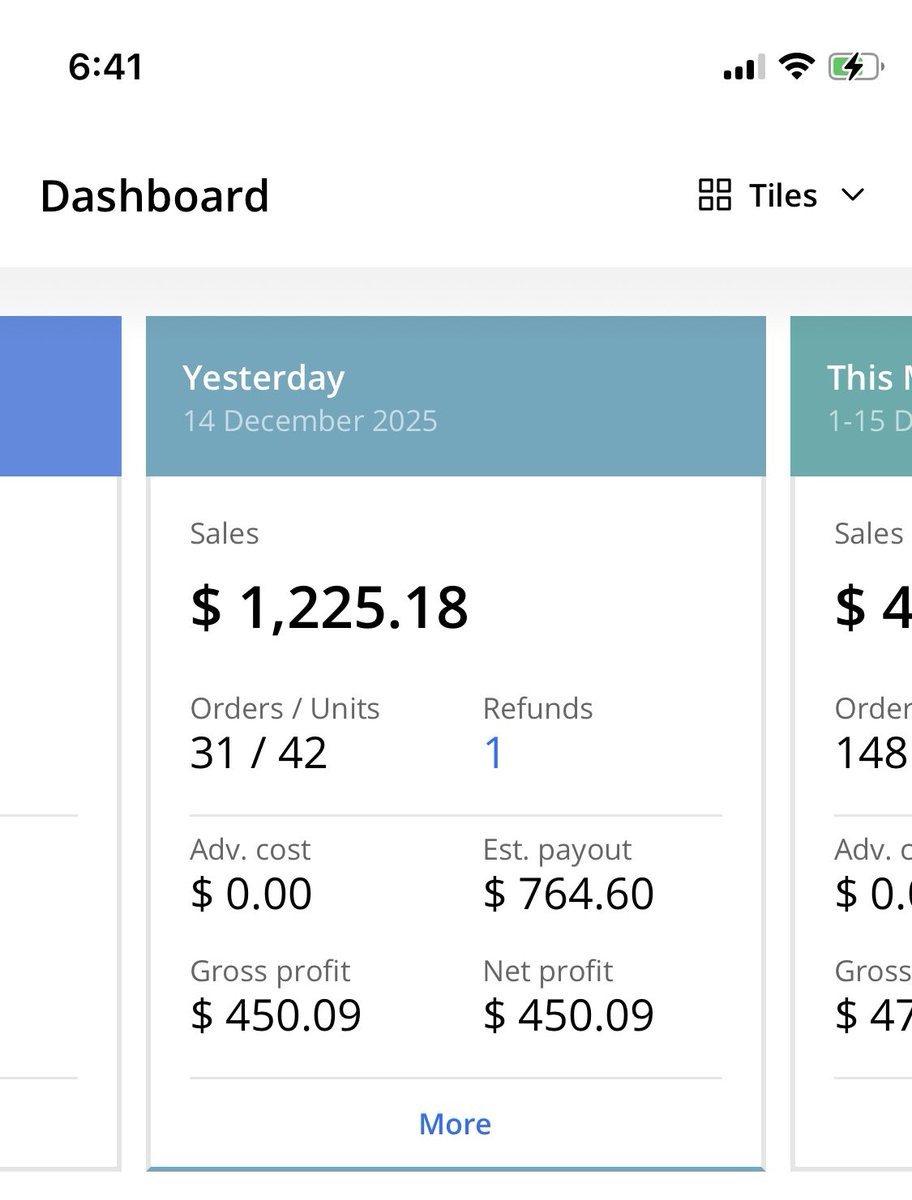Click the 14 December 2025 date subtitle
Image resolution: width=912 pixels, height=1200 pixels.
(x=310, y=421)
